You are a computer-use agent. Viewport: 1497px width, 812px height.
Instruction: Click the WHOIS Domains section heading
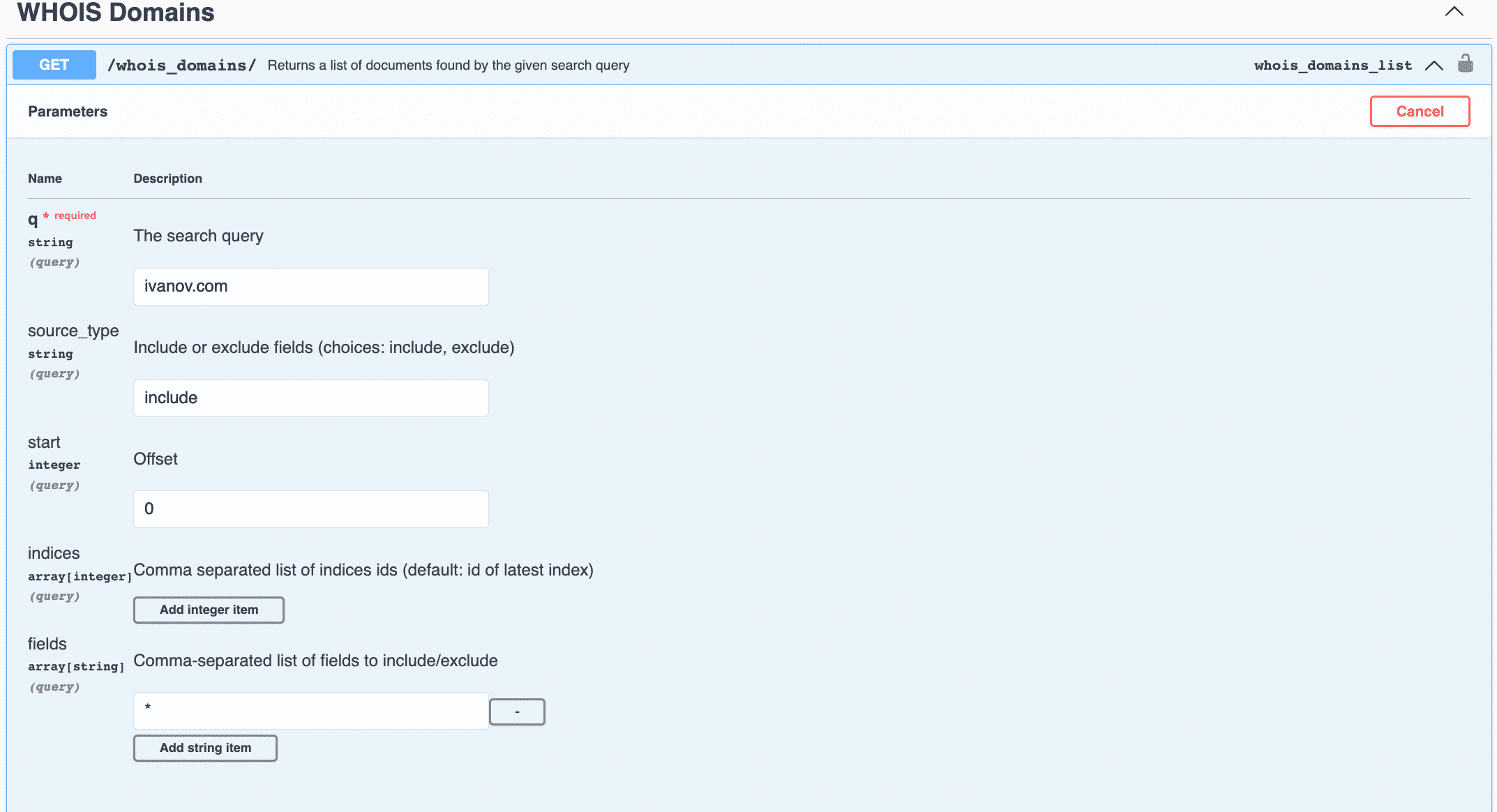pyautogui.click(x=116, y=13)
